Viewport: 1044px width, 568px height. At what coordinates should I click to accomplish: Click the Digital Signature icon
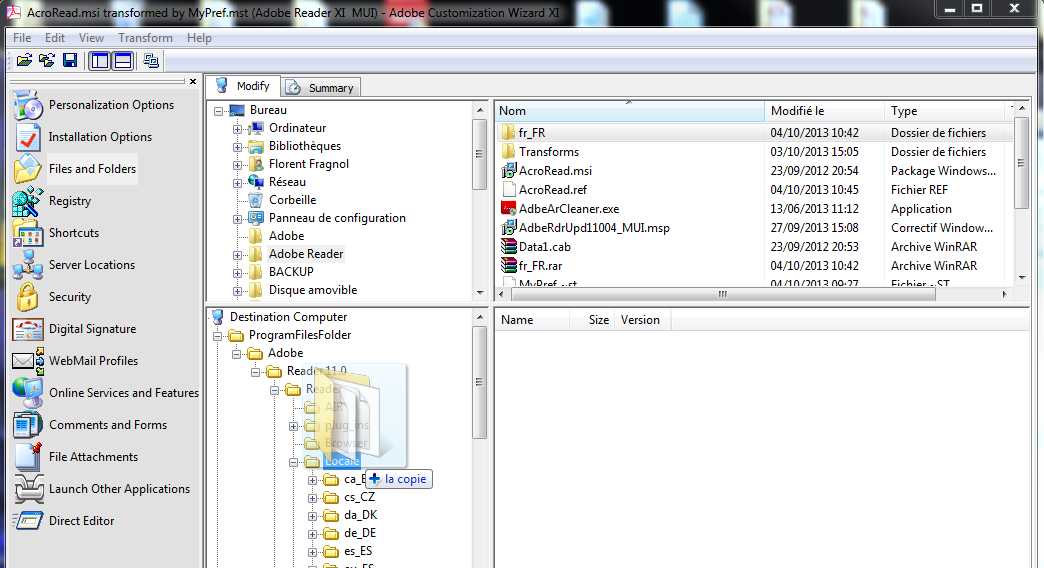point(27,329)
